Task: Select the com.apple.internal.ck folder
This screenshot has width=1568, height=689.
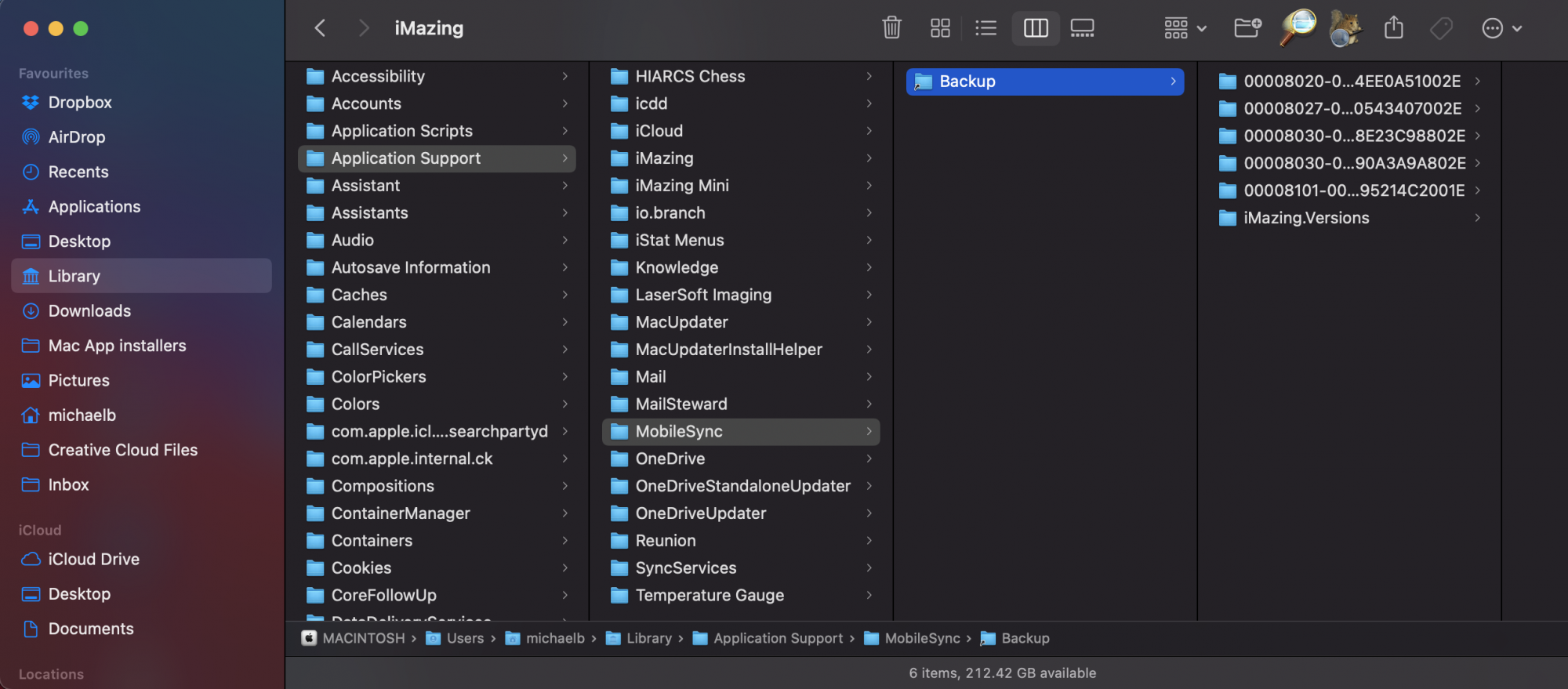Action: (x=437, y=459)
